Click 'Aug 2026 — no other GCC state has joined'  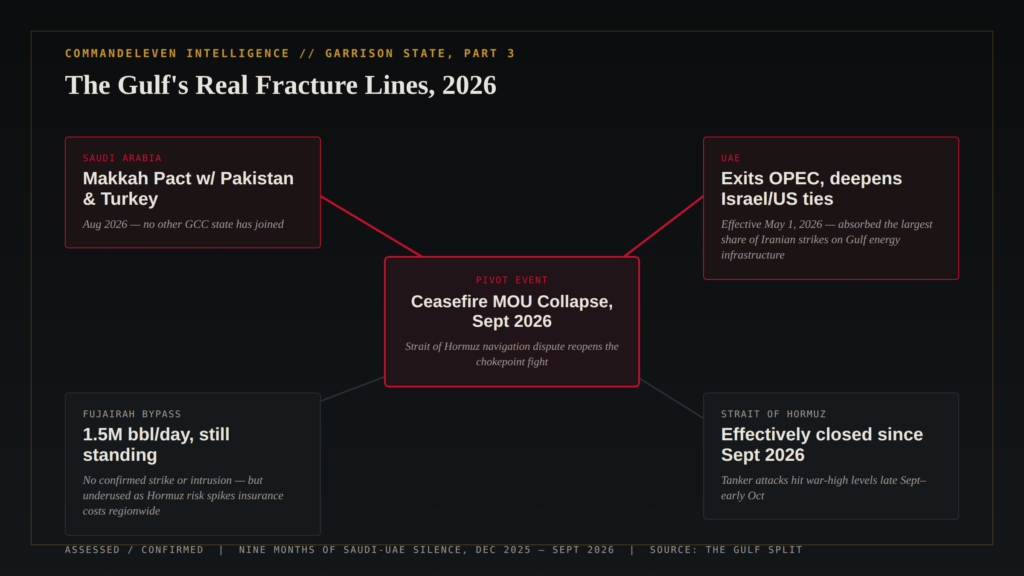[183, 224]
